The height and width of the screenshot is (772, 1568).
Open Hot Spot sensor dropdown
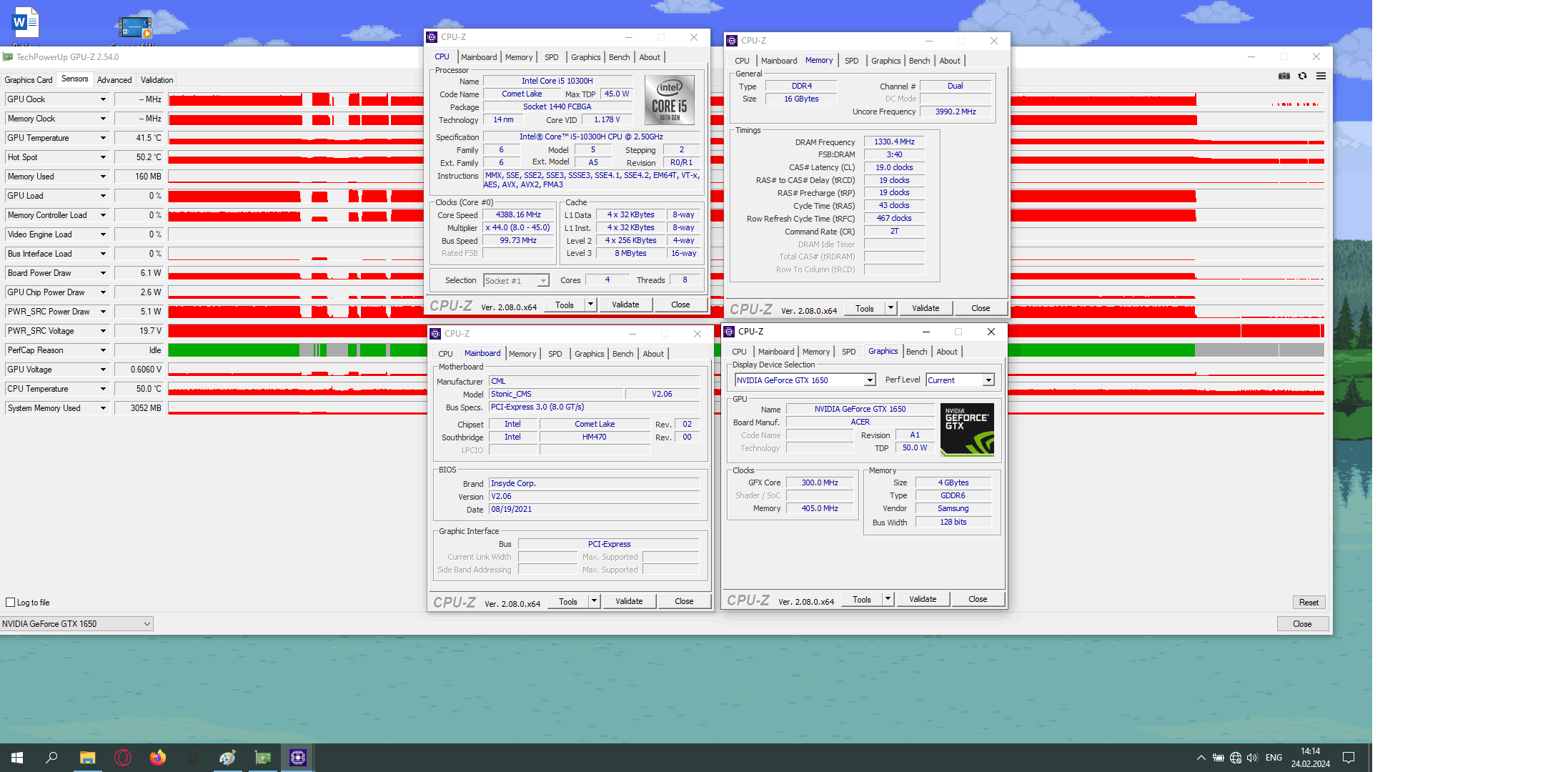pos(103,157)
